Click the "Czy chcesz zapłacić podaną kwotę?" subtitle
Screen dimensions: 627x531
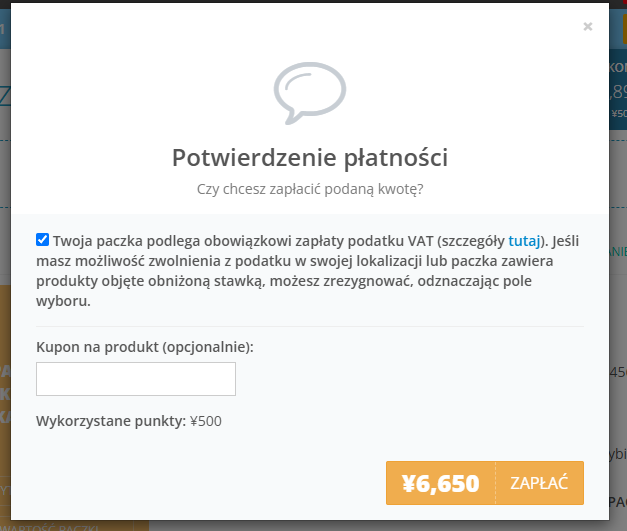(309, 188)
